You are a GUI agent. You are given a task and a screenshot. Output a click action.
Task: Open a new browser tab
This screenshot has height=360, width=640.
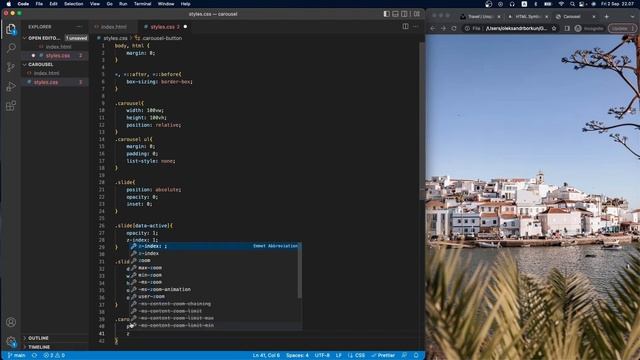(607, 17)
